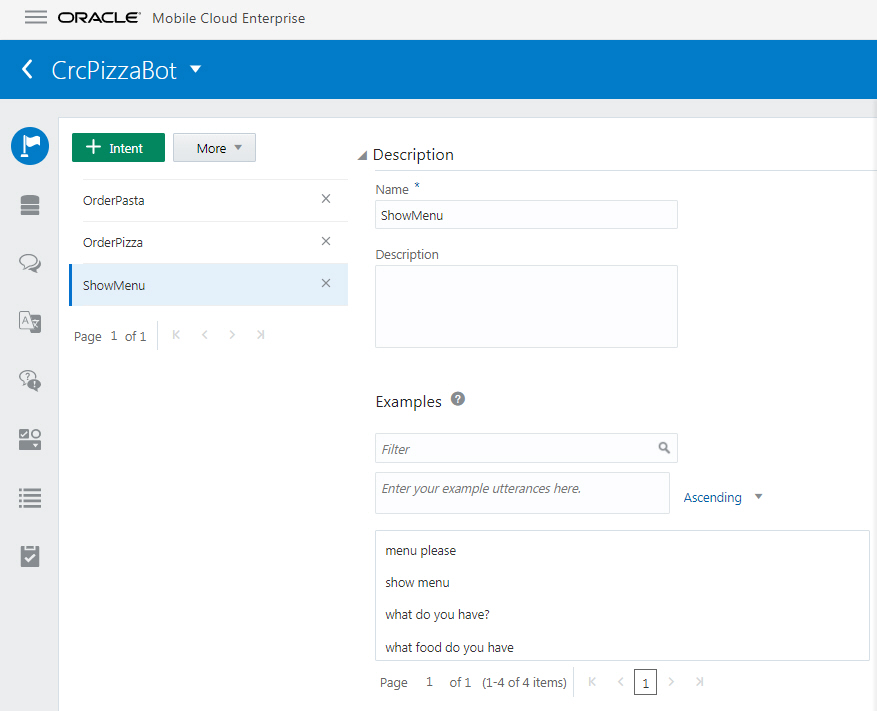Open the Intents flag icon in sidebar

click(x=30, y=146)
